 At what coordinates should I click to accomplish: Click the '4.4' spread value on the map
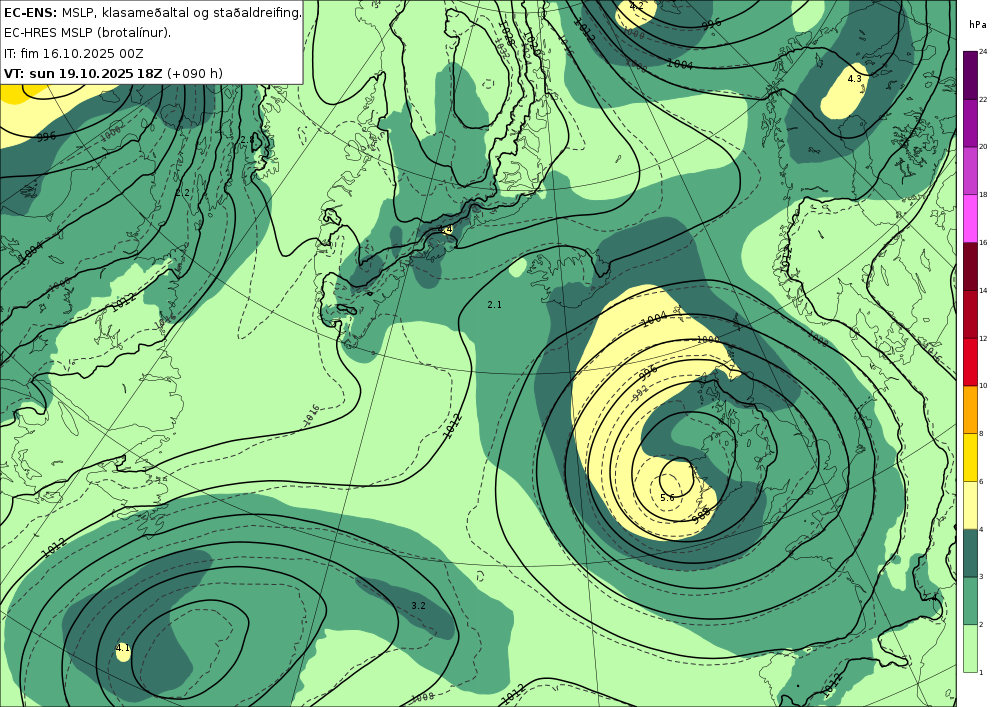point(445,229)
